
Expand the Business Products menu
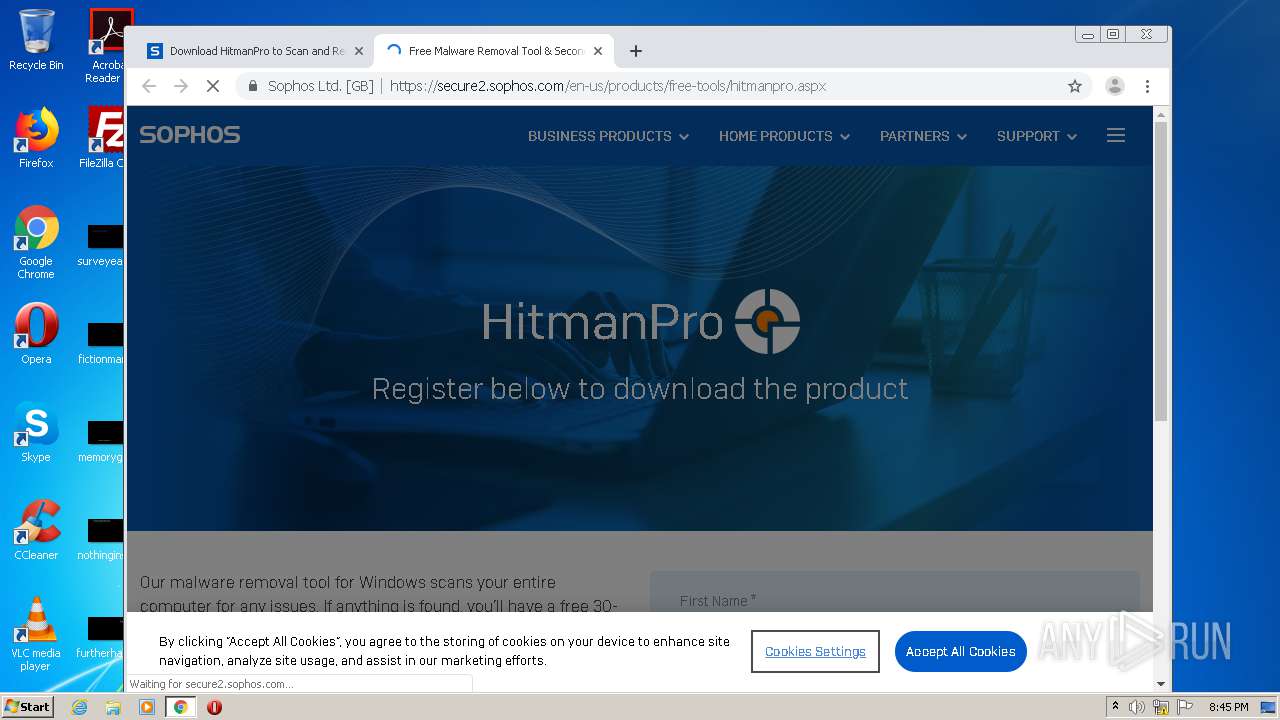coord(608,136)
